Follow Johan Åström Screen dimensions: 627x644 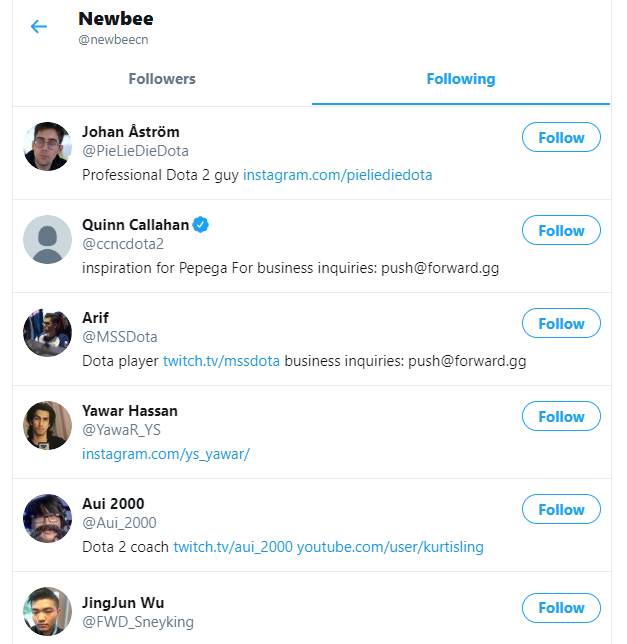(x=561, y=138)
